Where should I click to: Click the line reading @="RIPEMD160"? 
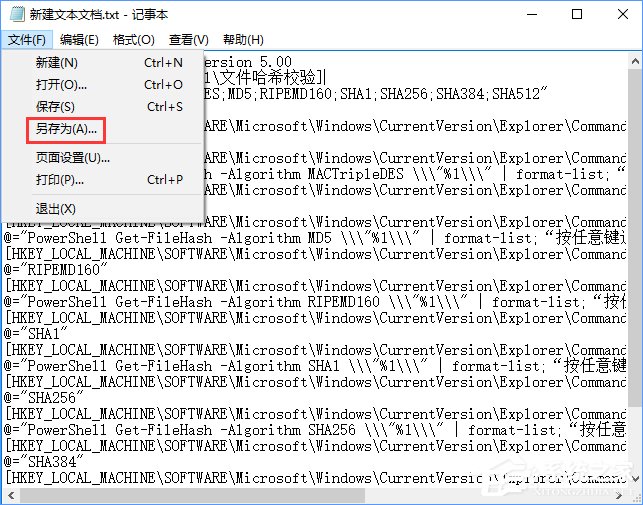coord(56,270)
